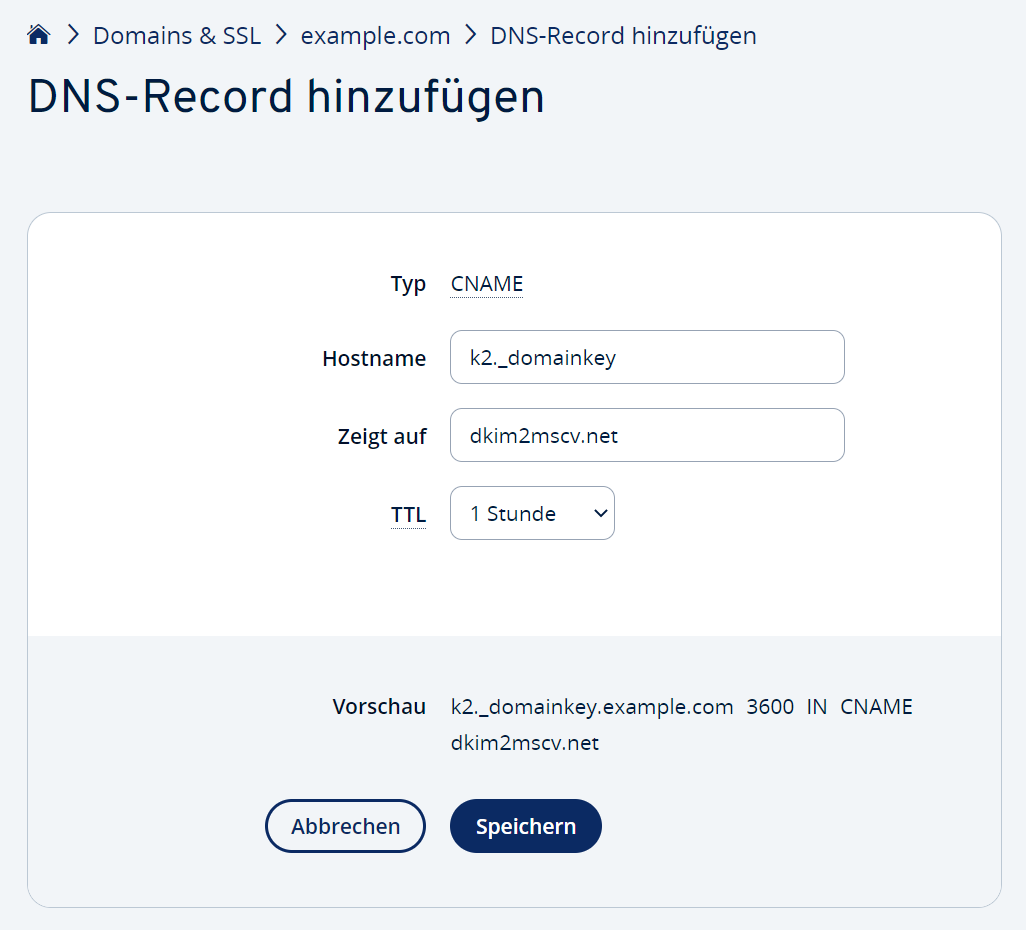Click the 3600 value in the preview
Viewport: 1026px width, 930px height.
(x=770, y=707)
